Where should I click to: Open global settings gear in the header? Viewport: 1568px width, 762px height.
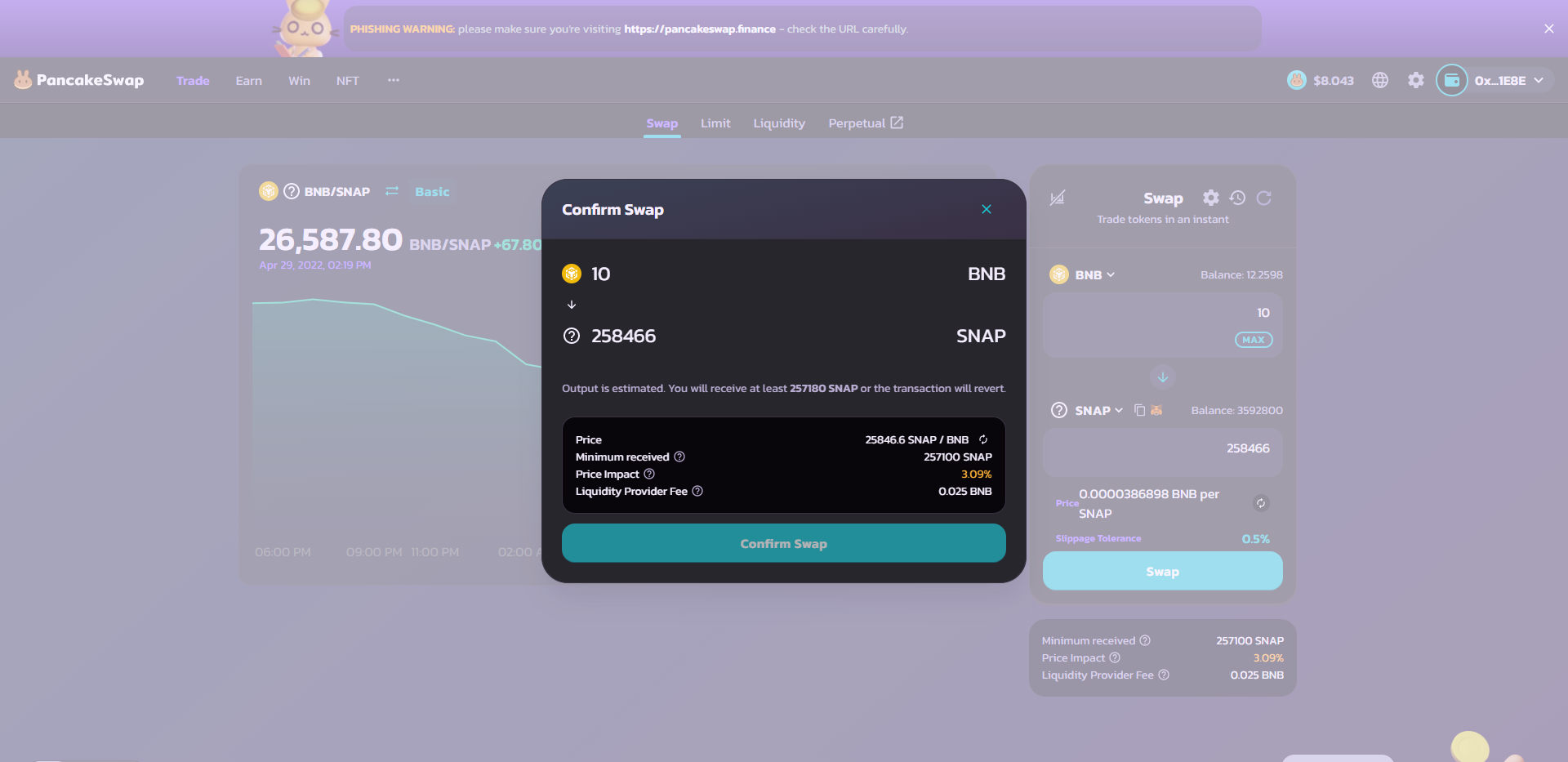pos(1416,80)
